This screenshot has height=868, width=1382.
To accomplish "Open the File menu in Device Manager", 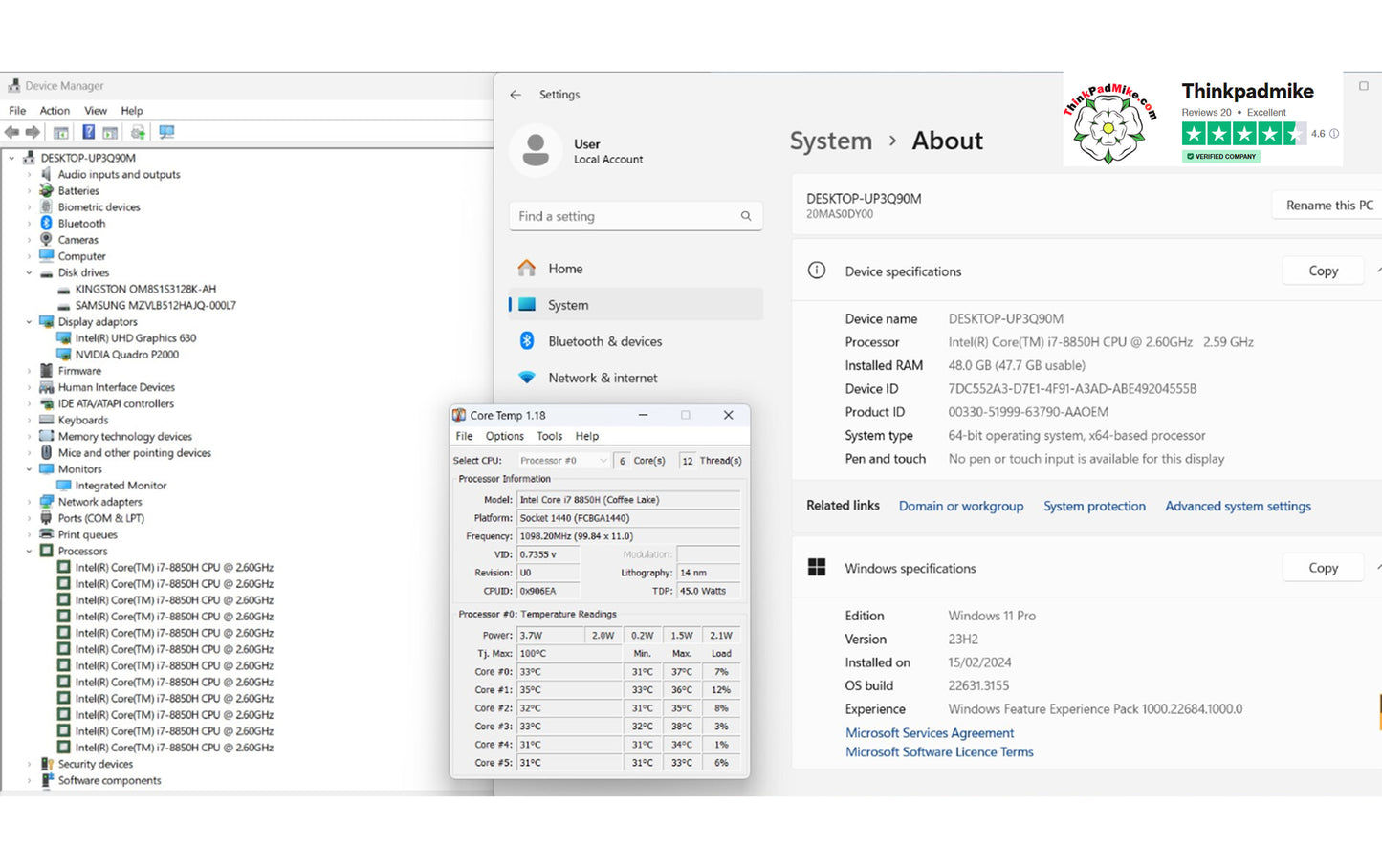I will coord(17,111).
